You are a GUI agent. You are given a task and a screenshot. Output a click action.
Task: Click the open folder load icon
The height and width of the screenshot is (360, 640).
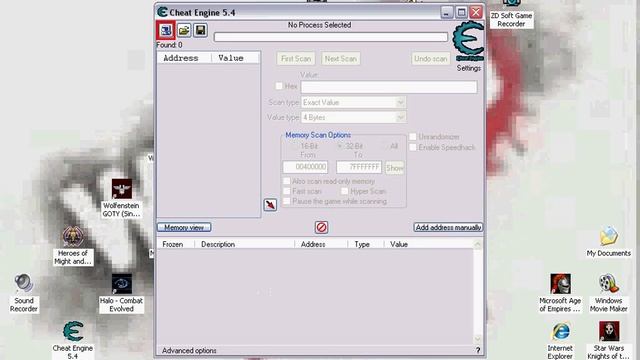tap(184, 30)
